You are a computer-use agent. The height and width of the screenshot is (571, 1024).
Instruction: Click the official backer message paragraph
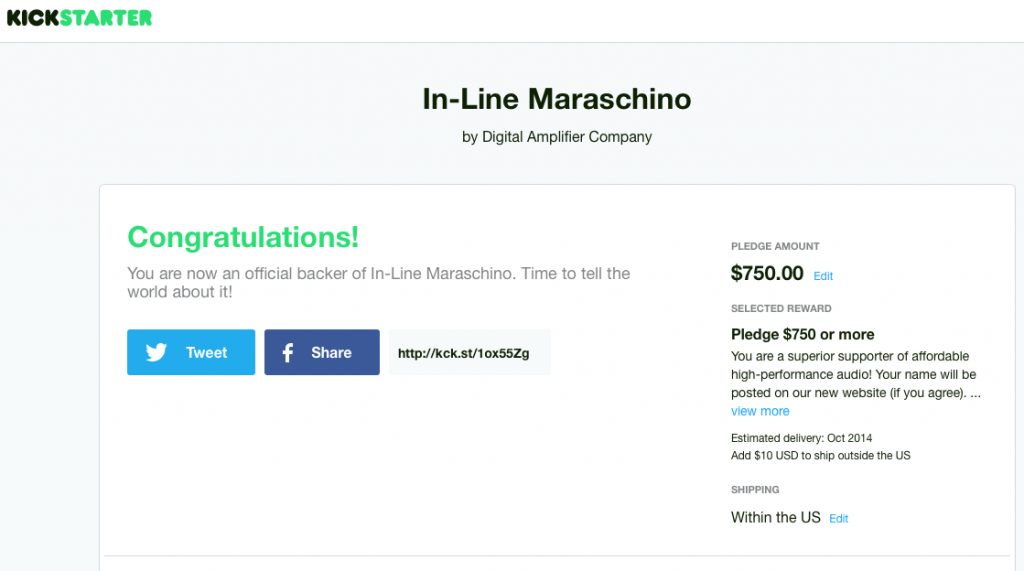pyautogui.click(x=379, y=282)
